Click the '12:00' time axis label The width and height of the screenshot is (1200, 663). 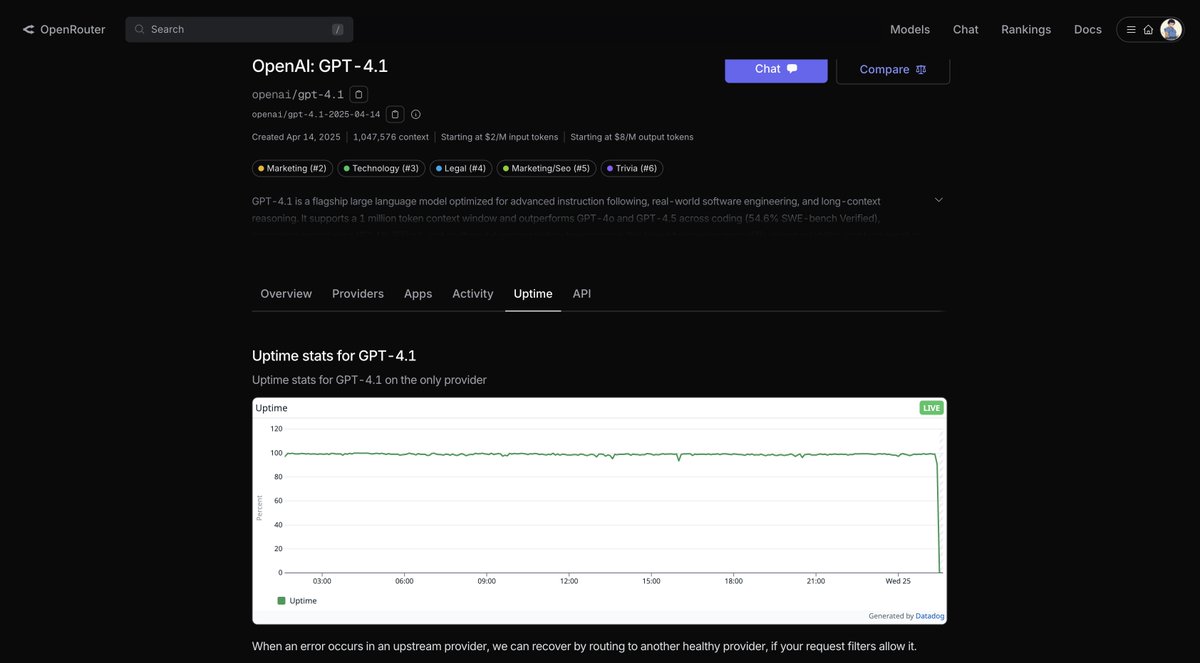pyautogui.click(x=569, y=581)
